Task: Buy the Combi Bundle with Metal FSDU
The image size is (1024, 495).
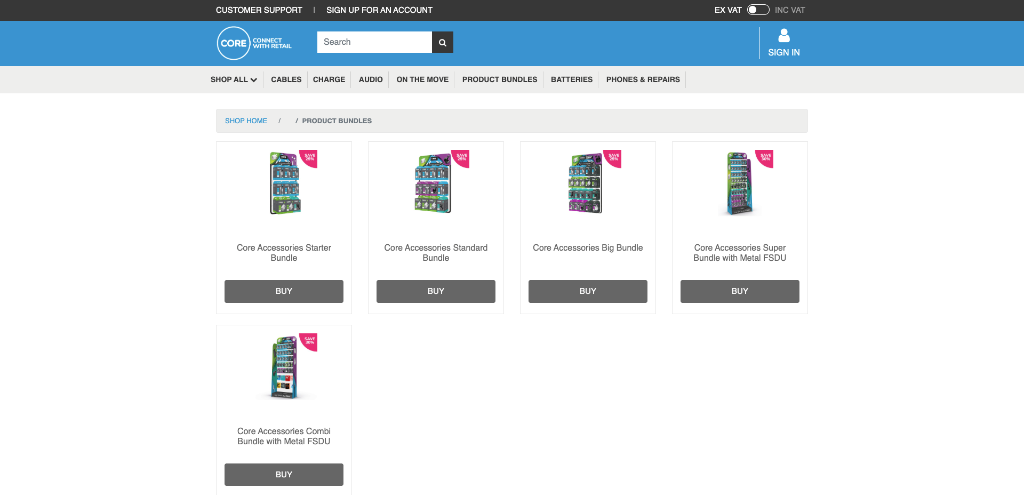Action: (x=284, y=475)
